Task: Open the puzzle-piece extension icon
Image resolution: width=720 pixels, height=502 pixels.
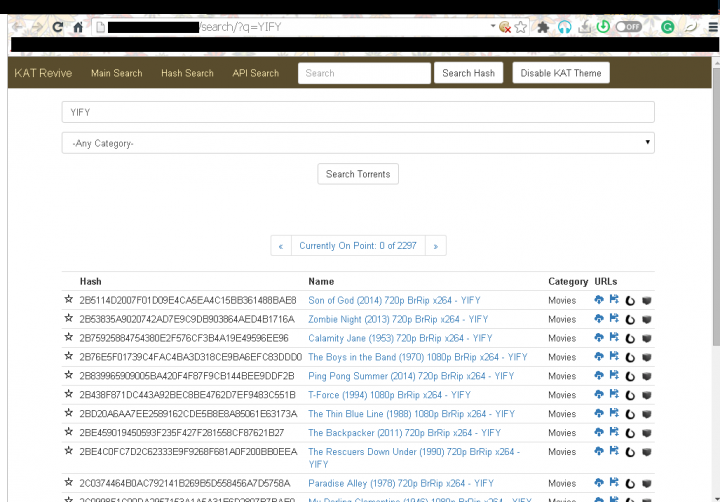Action: click(543, 27)
